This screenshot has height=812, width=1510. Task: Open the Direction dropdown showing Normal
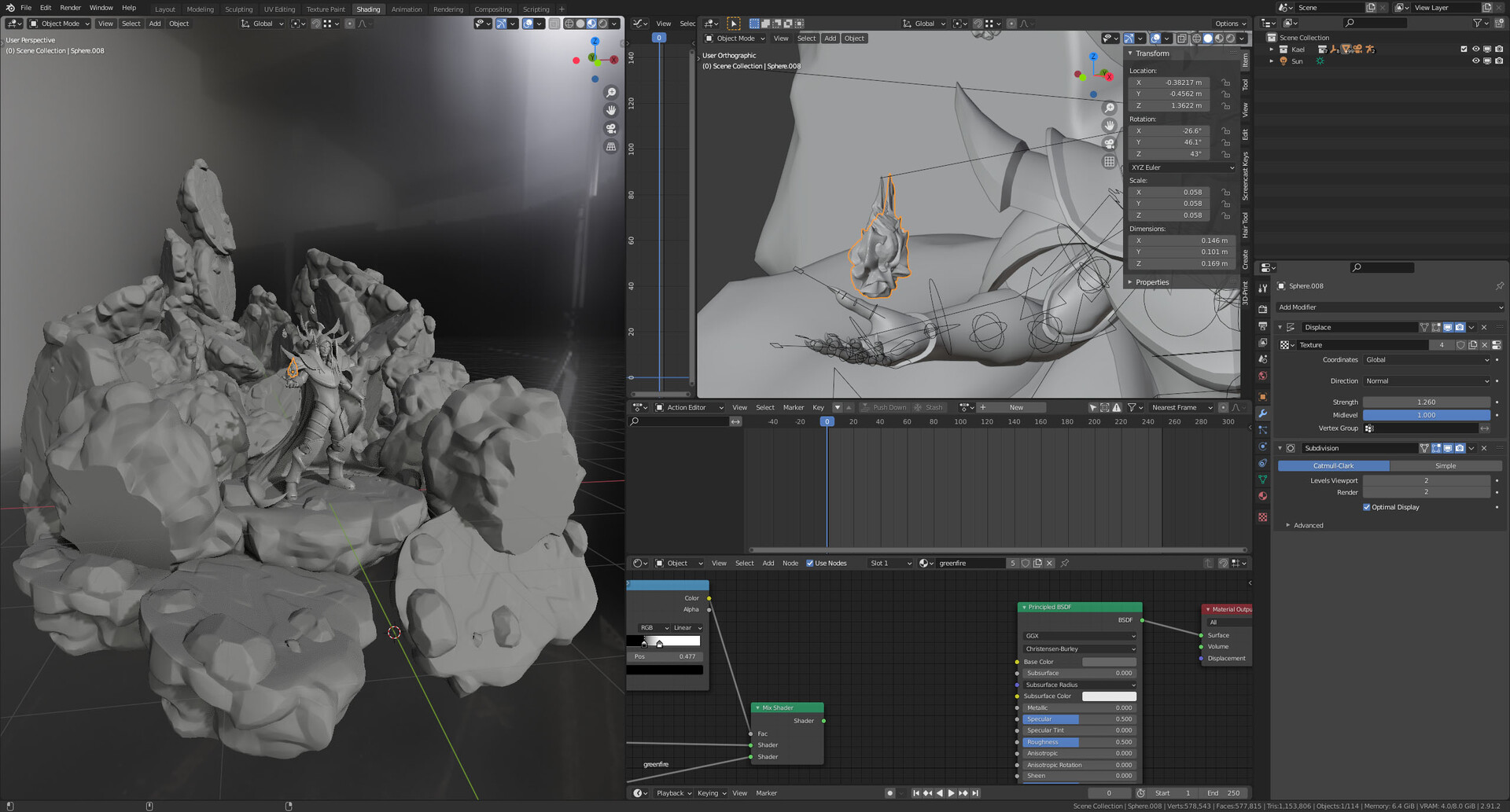[x=1426, y=380]
